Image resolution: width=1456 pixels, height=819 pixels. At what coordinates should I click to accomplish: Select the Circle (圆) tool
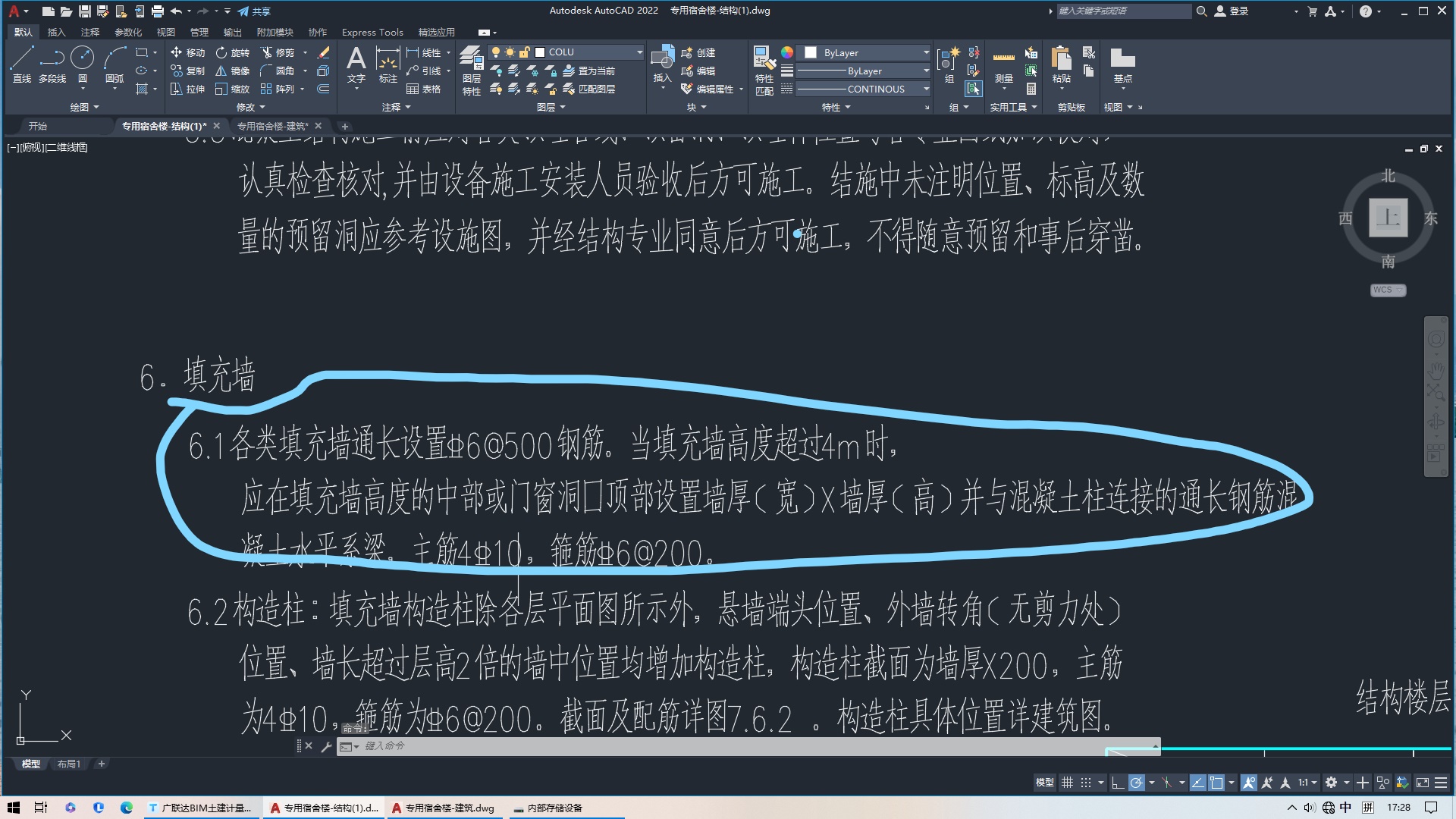pyautogui.click(x=82, y=64)
